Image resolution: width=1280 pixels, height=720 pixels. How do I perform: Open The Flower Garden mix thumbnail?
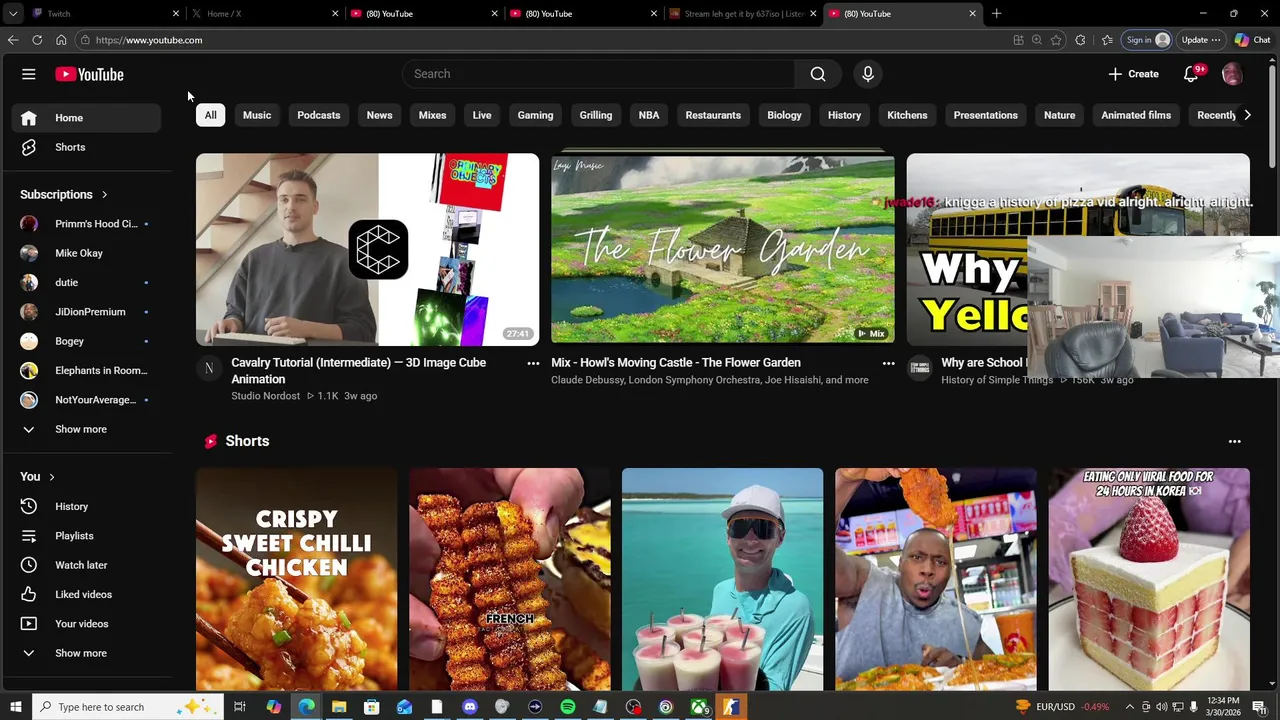pos(723,248)
